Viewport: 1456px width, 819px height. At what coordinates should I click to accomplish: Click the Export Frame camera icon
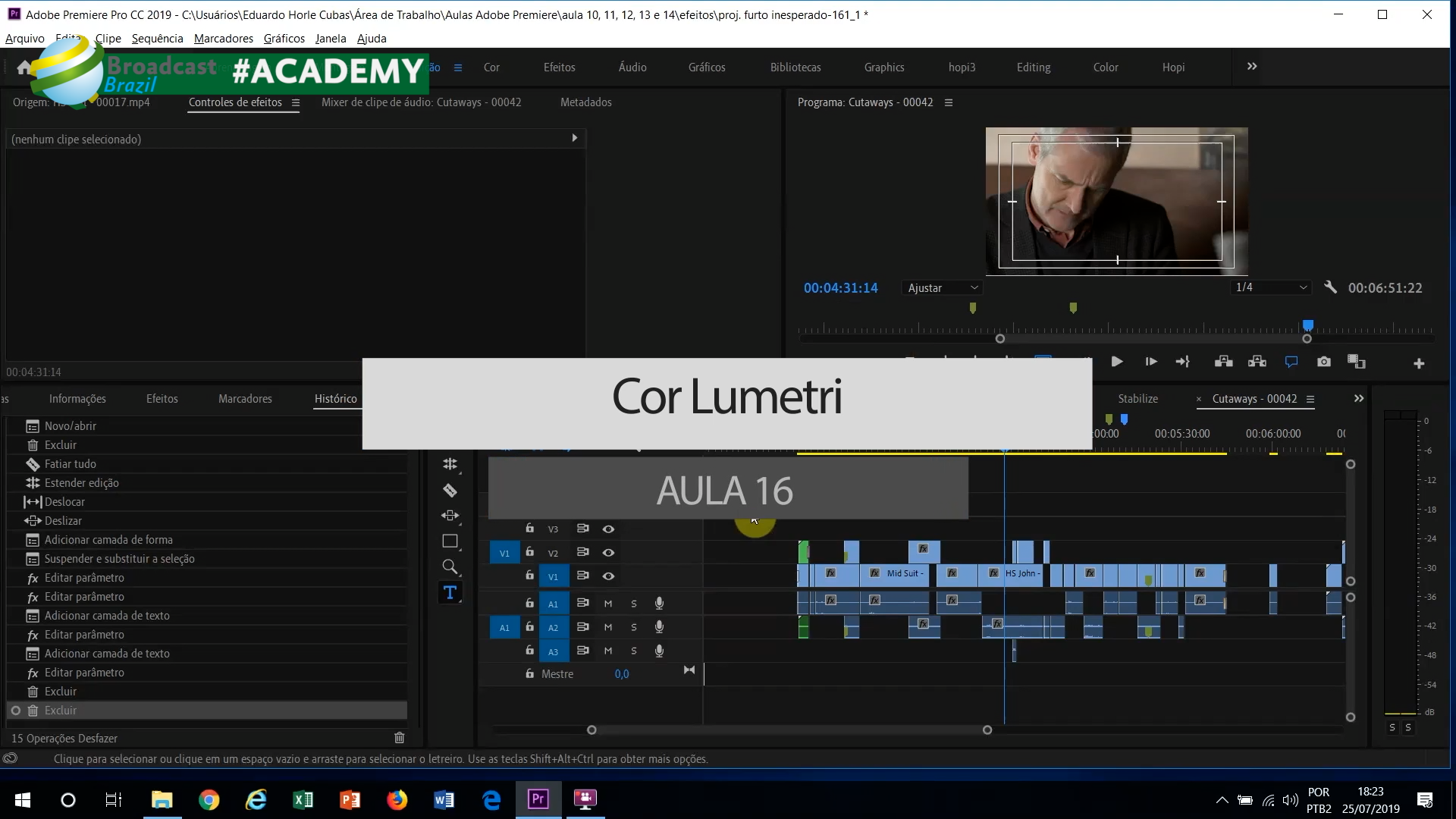pos(1324,362)
